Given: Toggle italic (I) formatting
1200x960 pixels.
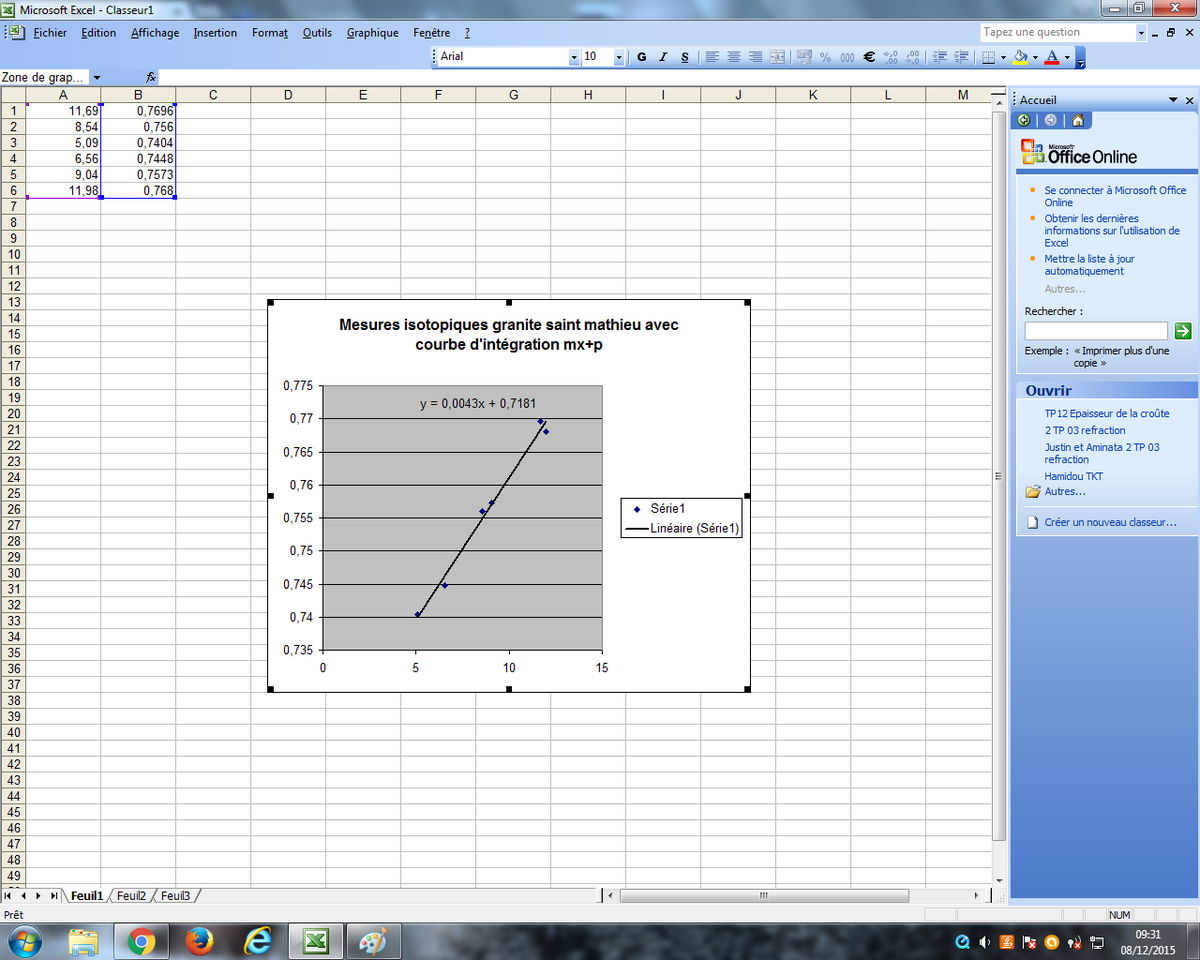Looking at the screenshot, I should coord(663,57).
